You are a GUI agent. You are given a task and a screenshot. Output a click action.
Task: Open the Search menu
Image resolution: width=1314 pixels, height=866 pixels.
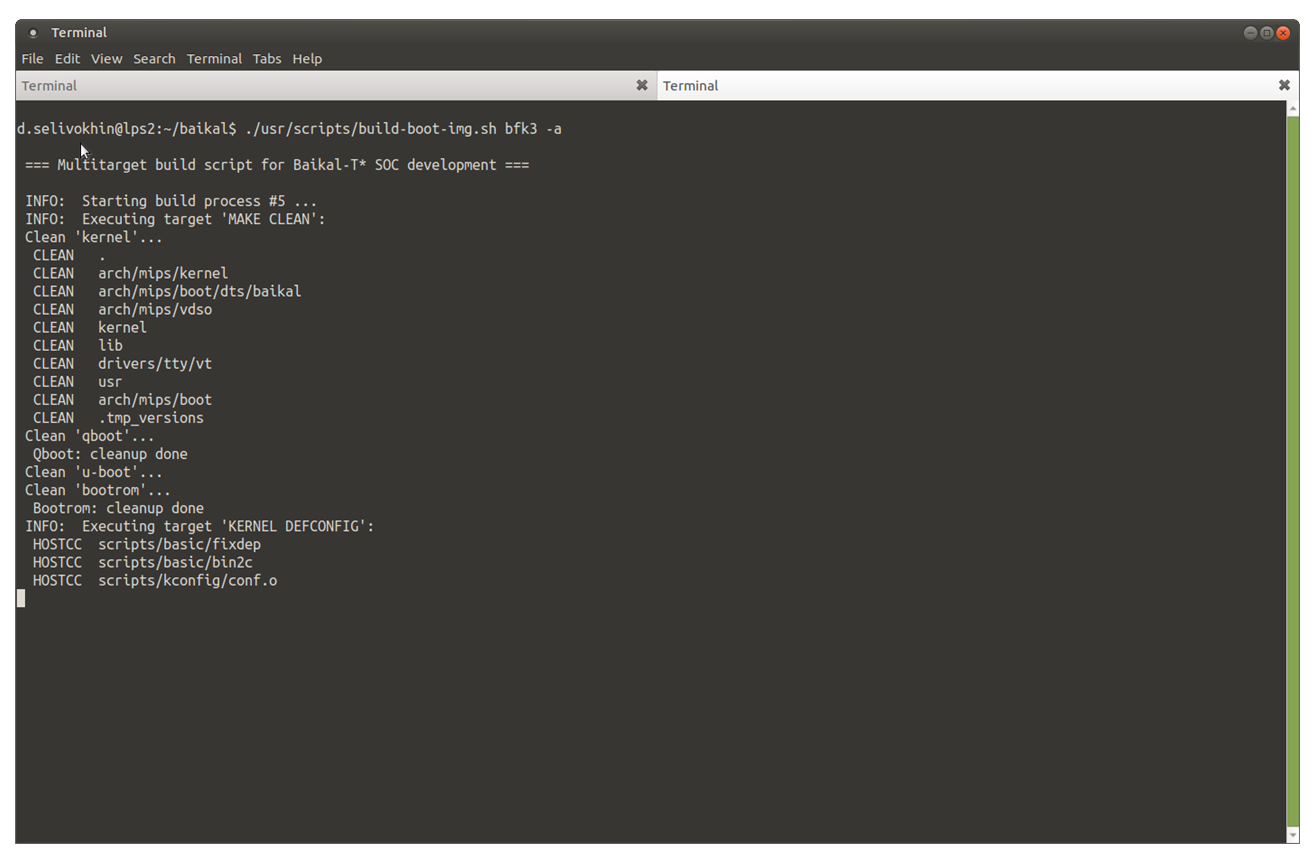pyautogui.click(x=154, y=59)
